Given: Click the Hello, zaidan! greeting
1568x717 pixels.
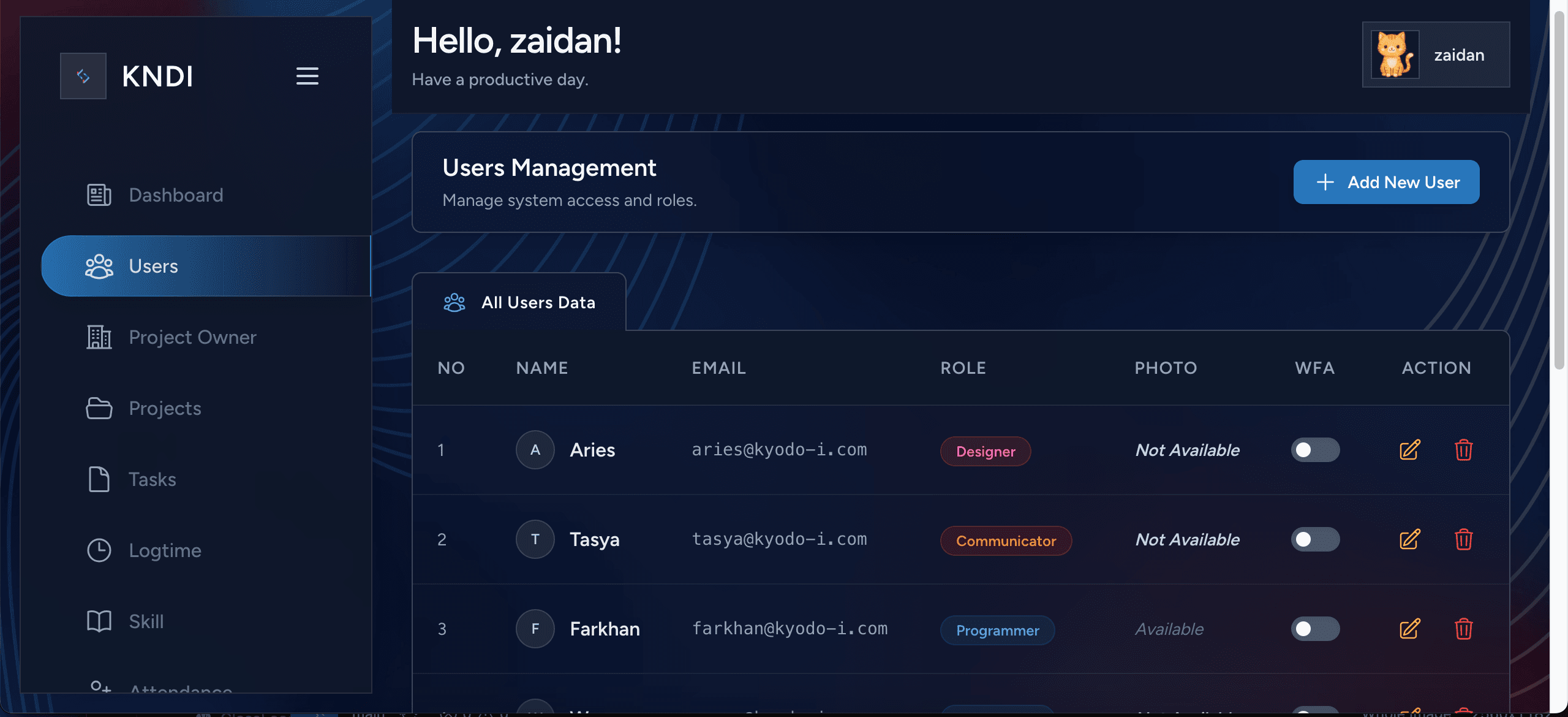Looking at the screenshot, I should pos(517,40).
